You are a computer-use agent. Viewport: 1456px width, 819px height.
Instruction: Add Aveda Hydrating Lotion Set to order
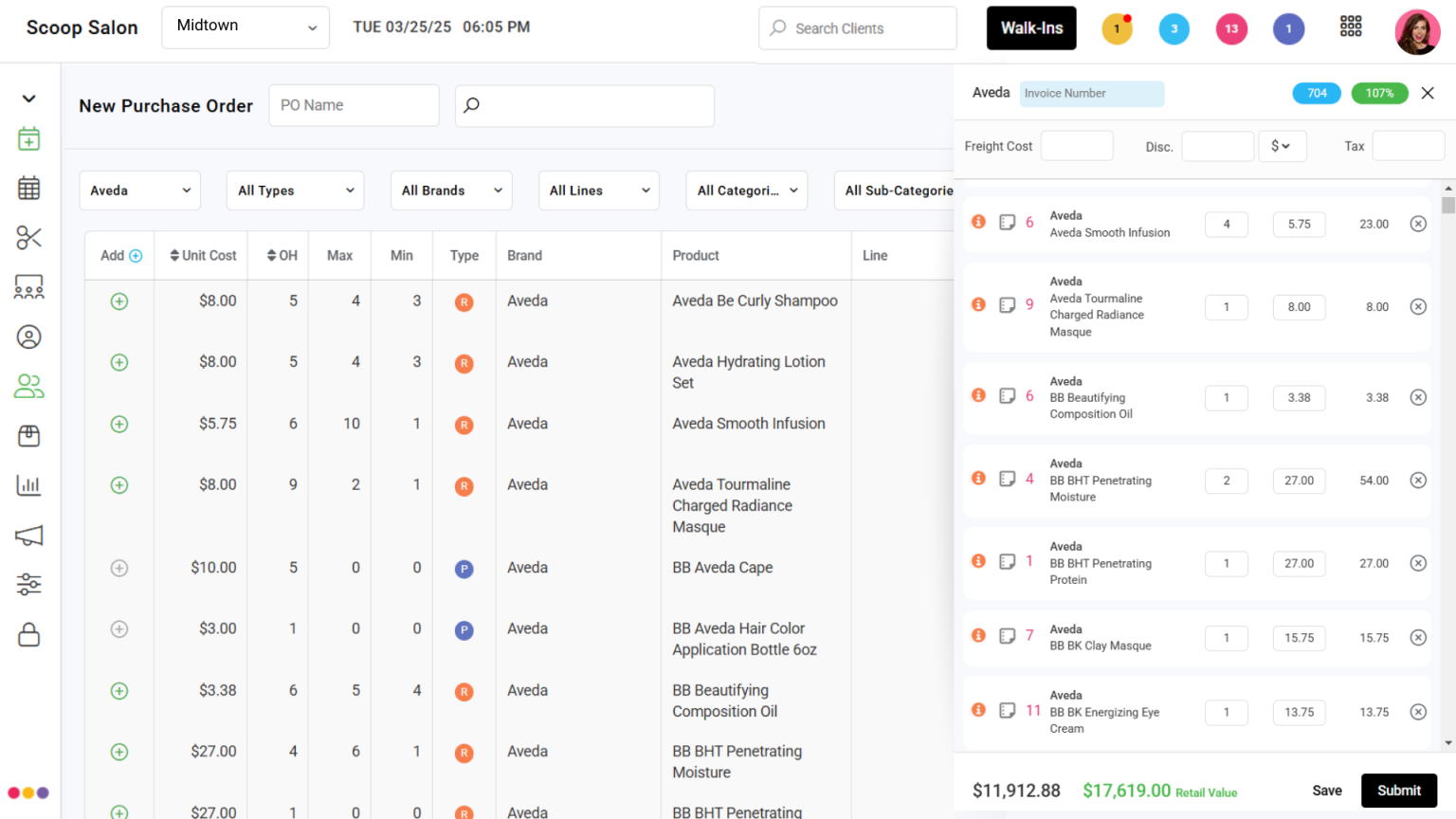pyautogui.click(x=119, y=362)
